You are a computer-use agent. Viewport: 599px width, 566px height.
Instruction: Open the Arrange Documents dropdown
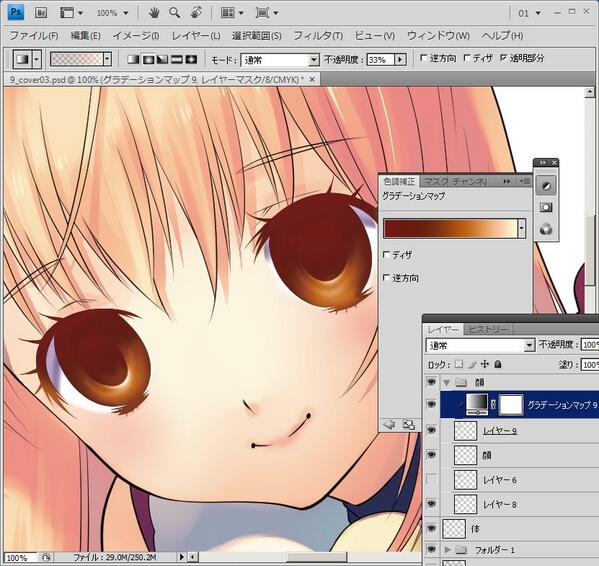(232, 13)
